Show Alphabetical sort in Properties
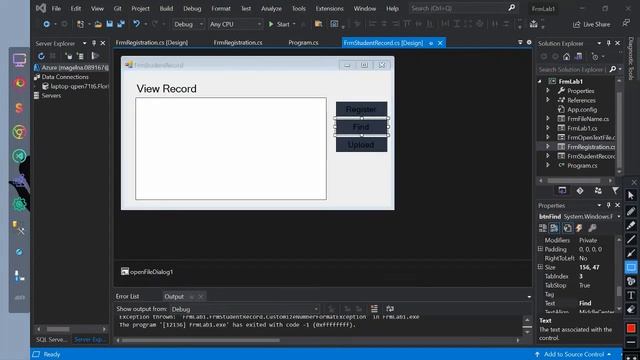 (x=554, y=228)
